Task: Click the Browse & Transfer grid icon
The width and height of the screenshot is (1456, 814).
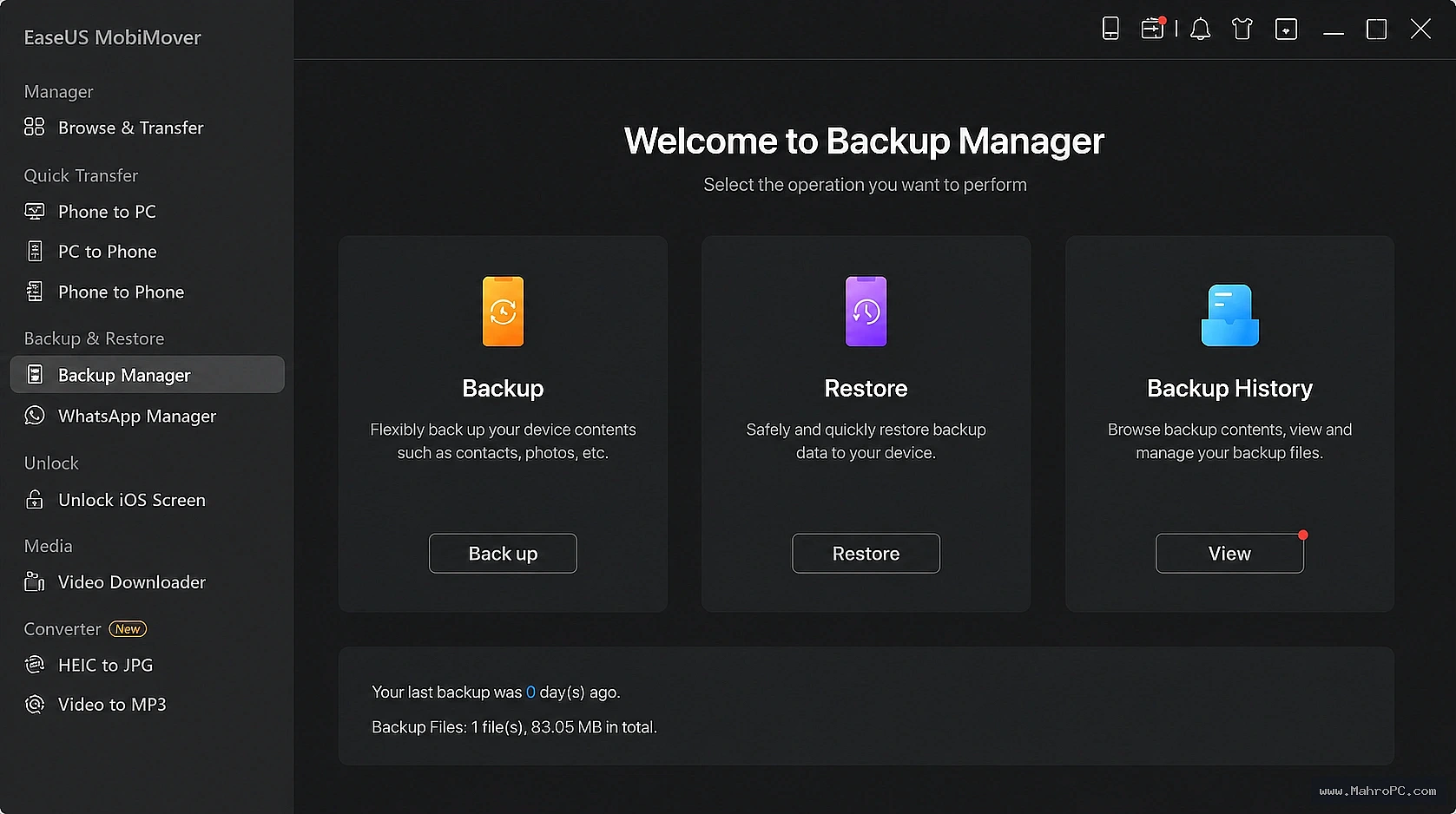Action: (x=35, y=128)
